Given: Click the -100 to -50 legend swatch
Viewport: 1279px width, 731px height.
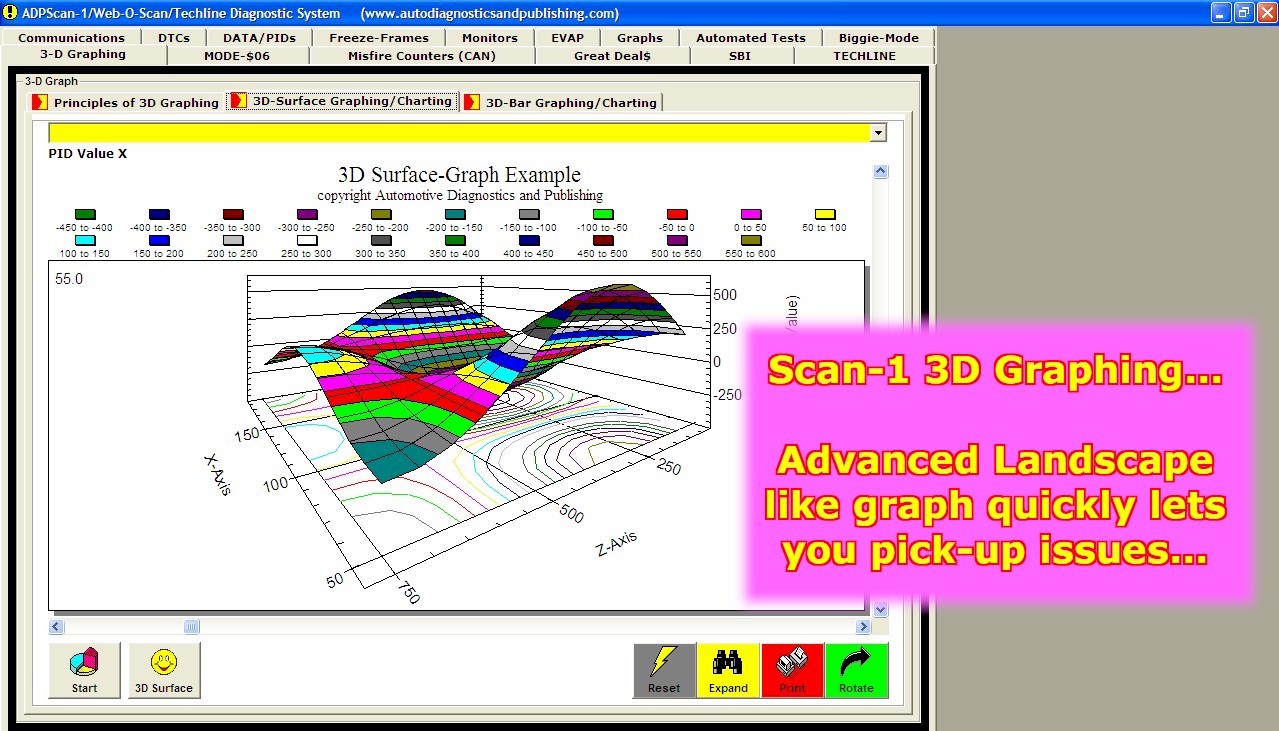Looking at the screenshot, I should [603, 214].
